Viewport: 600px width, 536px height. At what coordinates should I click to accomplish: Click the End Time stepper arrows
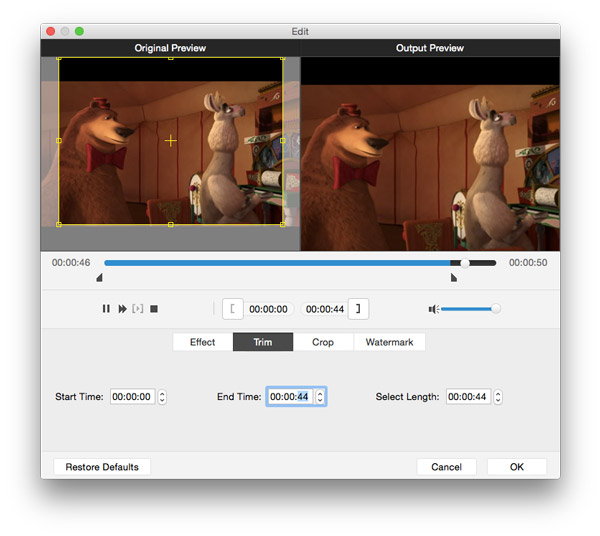tap(320, 397)
